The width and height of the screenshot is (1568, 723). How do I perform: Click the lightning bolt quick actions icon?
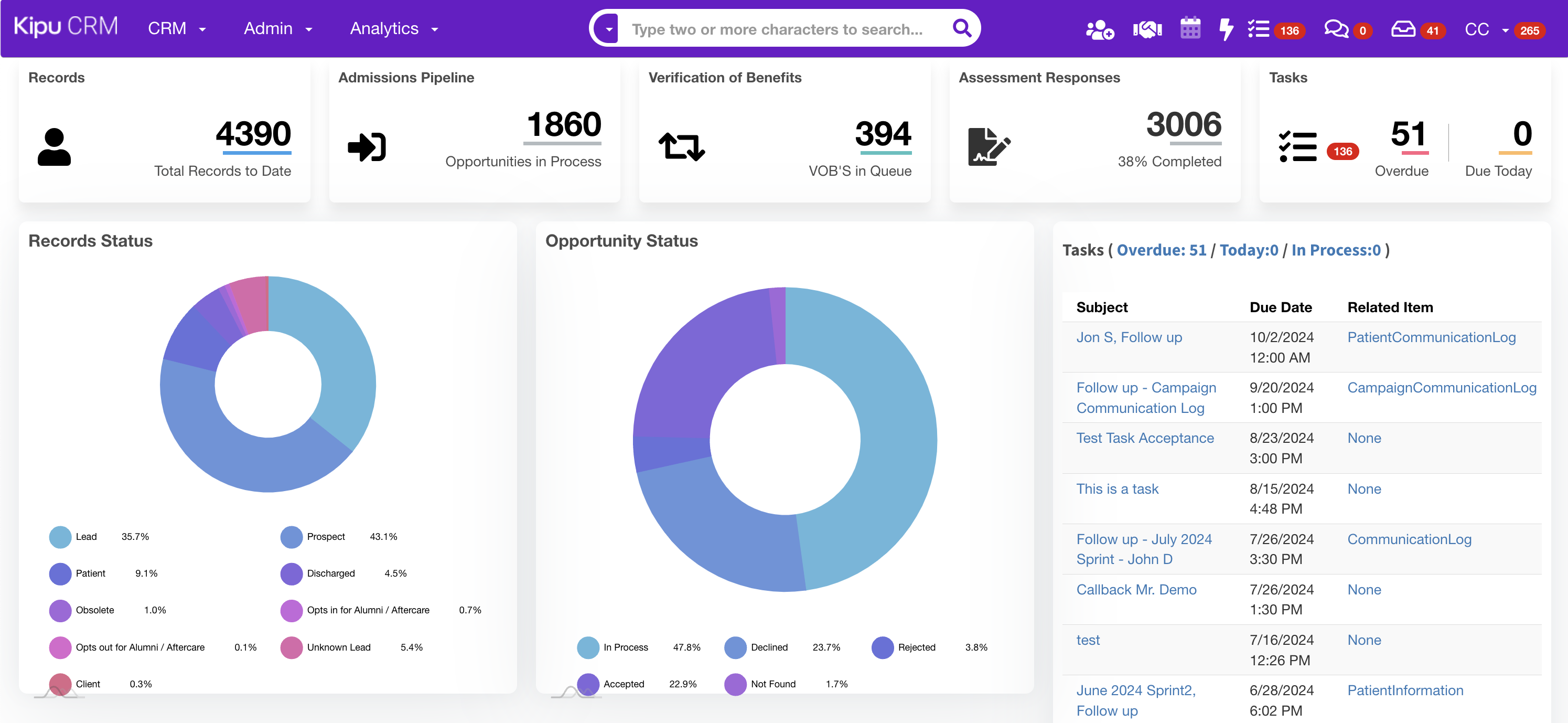click(1226, 29)
